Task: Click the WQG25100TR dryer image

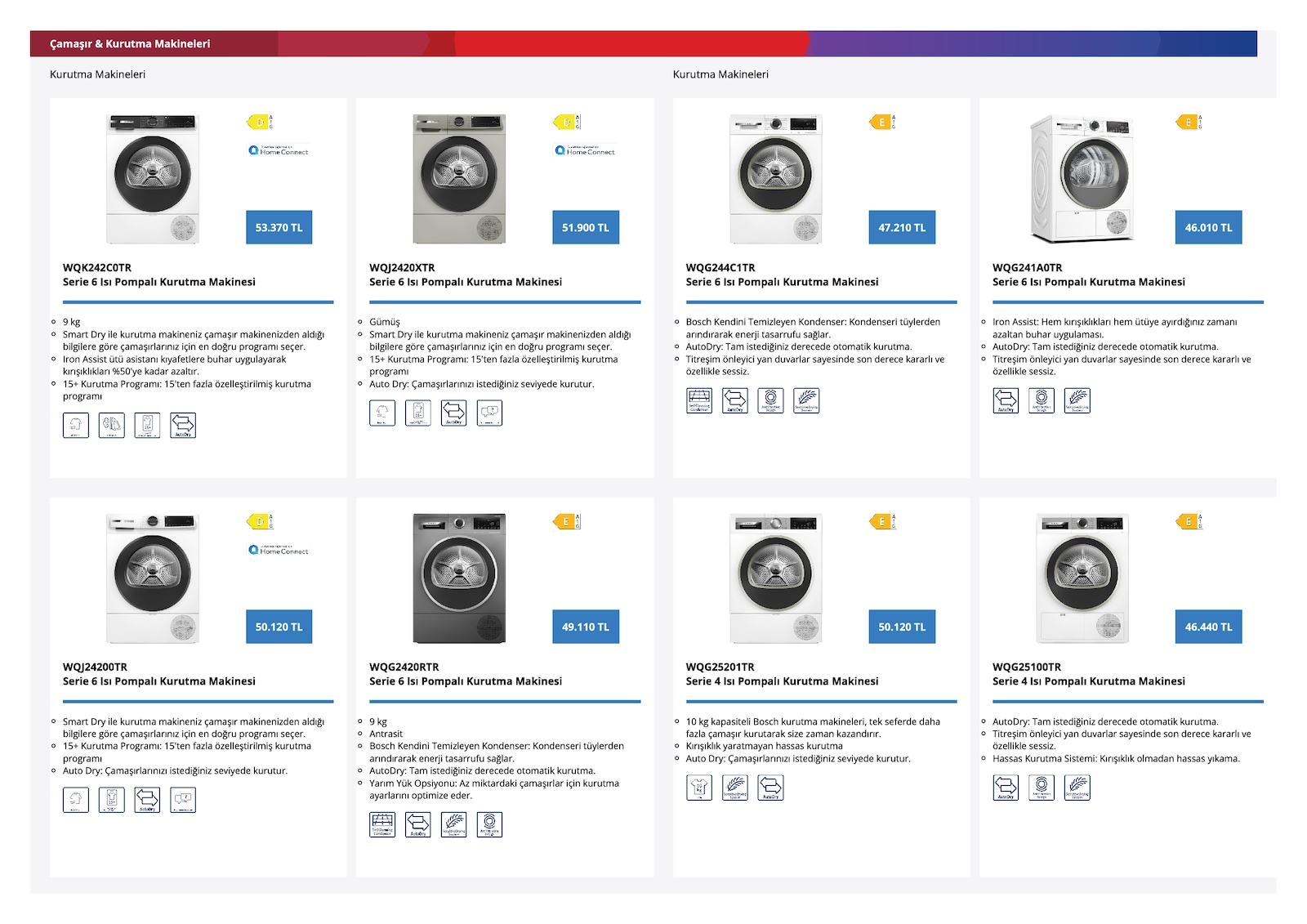Action: (x=1082, y=578)
